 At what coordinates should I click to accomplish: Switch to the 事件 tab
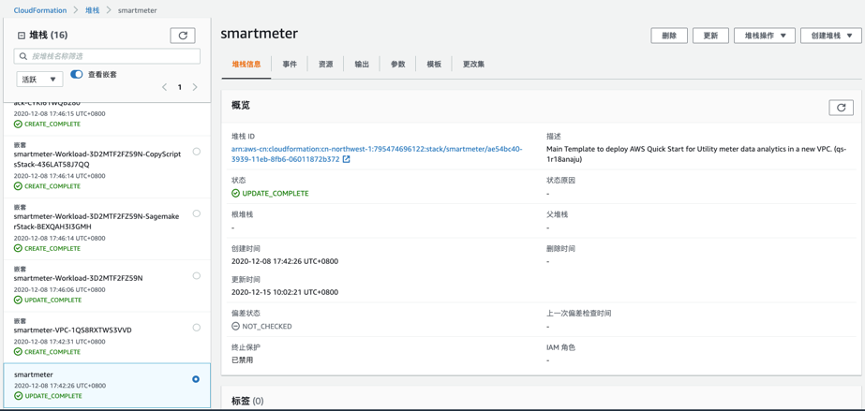[x=289, y=65]
